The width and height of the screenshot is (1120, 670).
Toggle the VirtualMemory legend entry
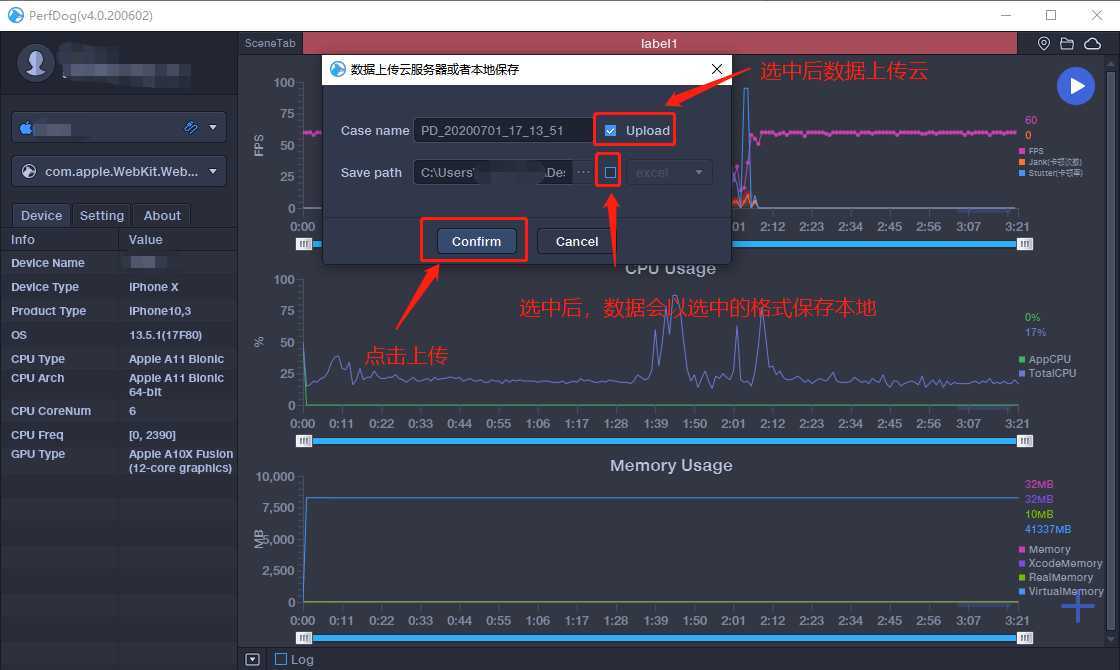click(x=1061, y=591)
